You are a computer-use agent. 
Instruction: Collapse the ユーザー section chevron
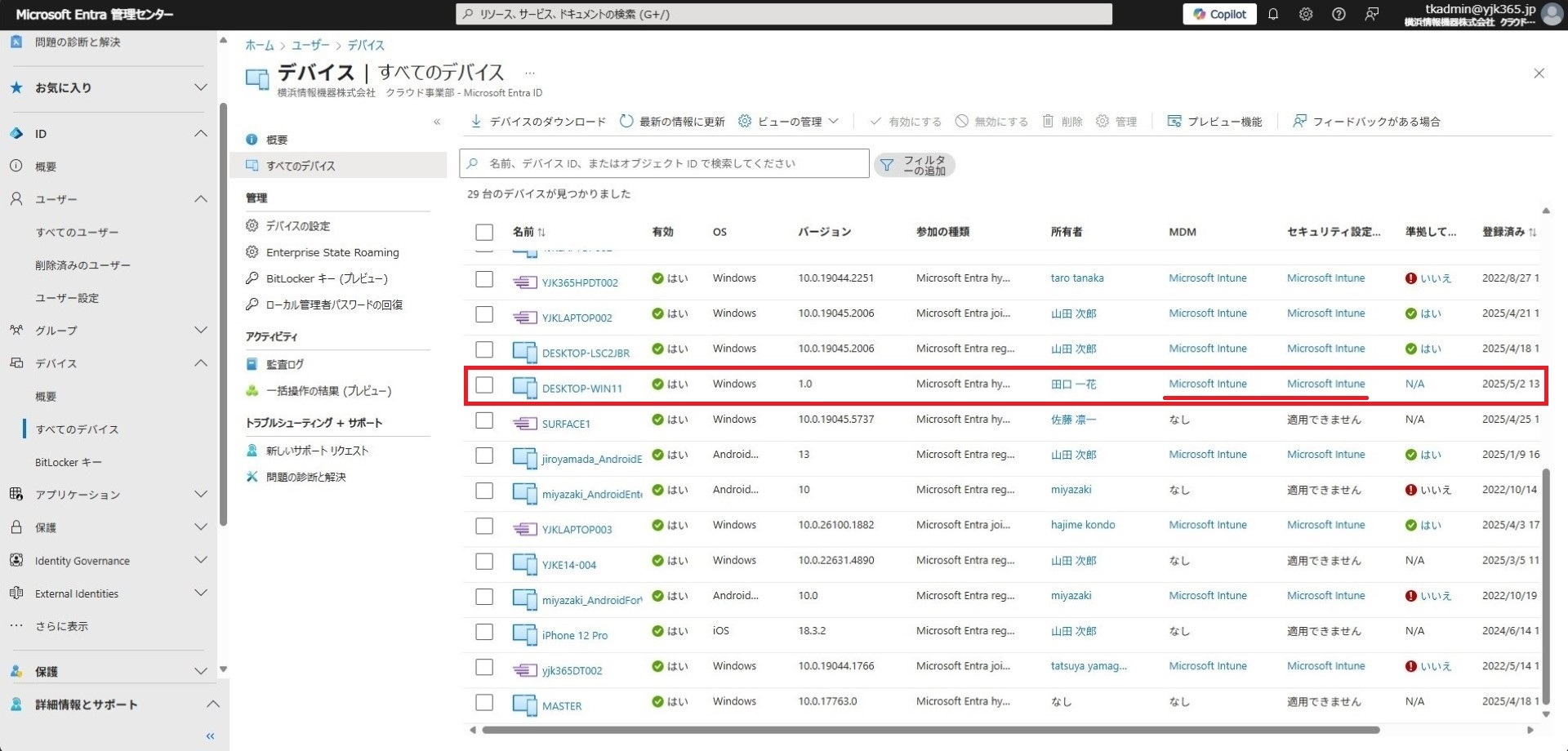coord(201,199)
